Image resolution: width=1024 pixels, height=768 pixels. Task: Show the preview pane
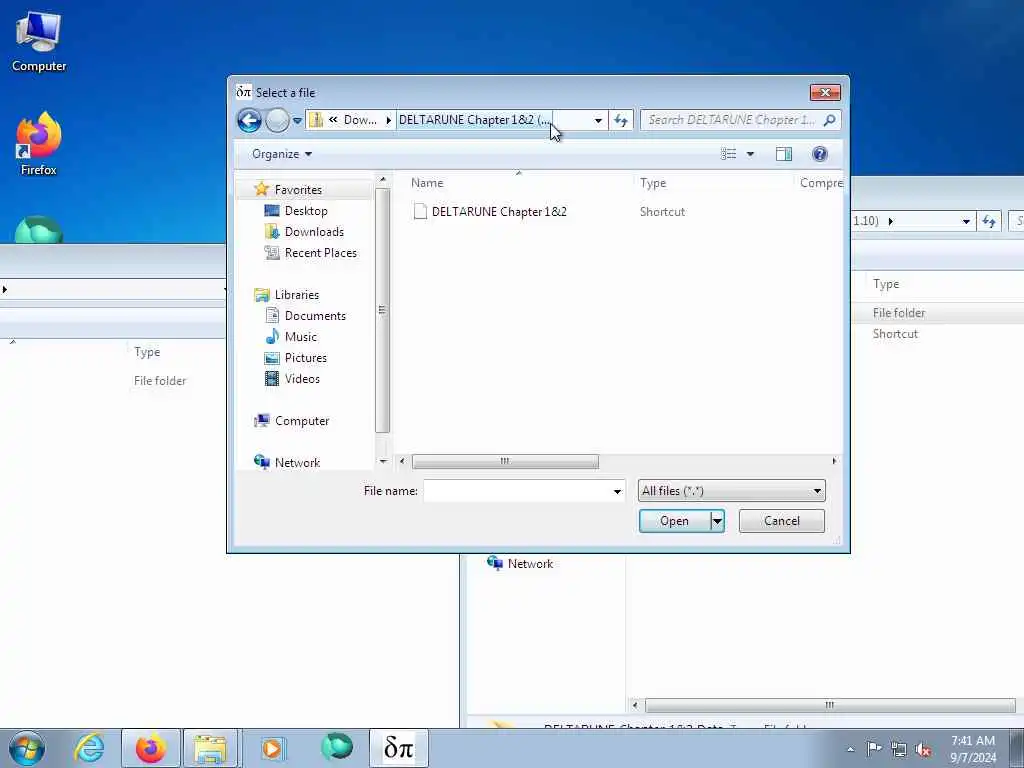784,154
